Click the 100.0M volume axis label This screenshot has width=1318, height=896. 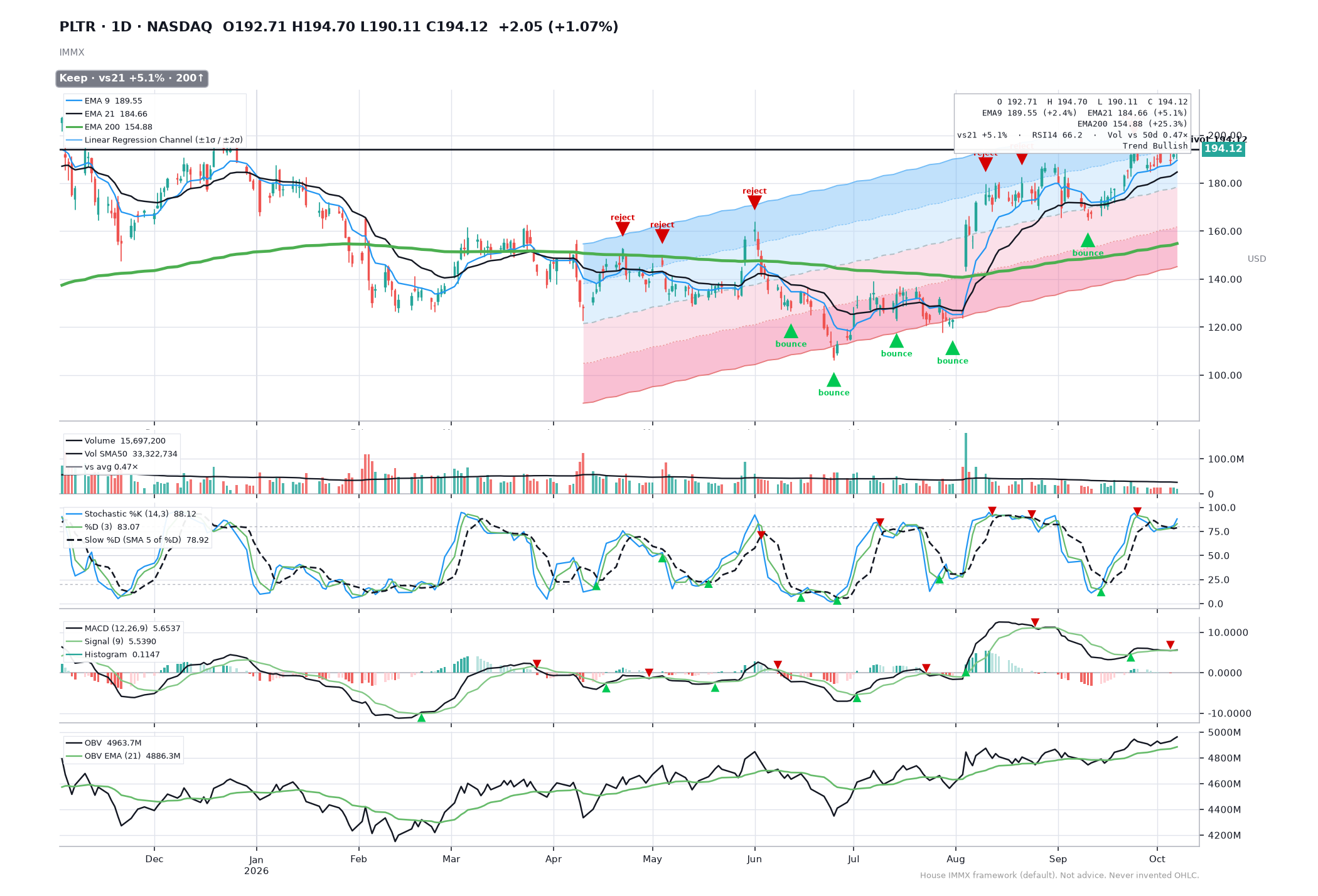[1226, 459]
